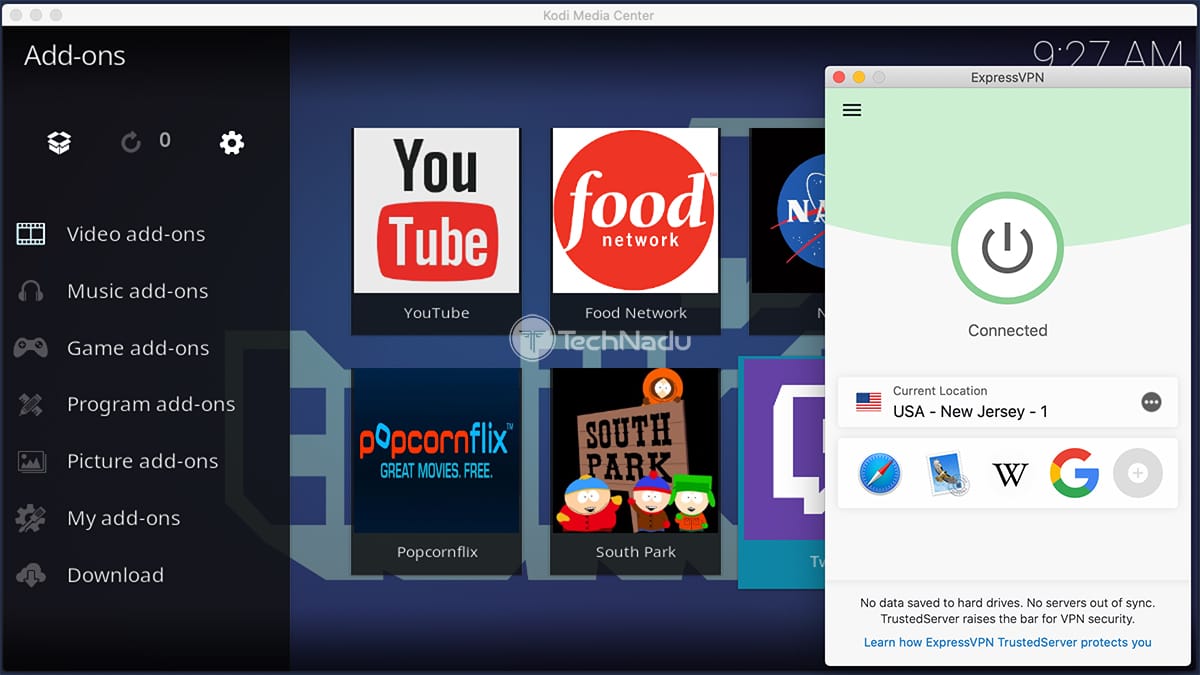Click the My add-ons gear icon
The width and height of the screenshot is (1200, 675).
click(31, 518)
